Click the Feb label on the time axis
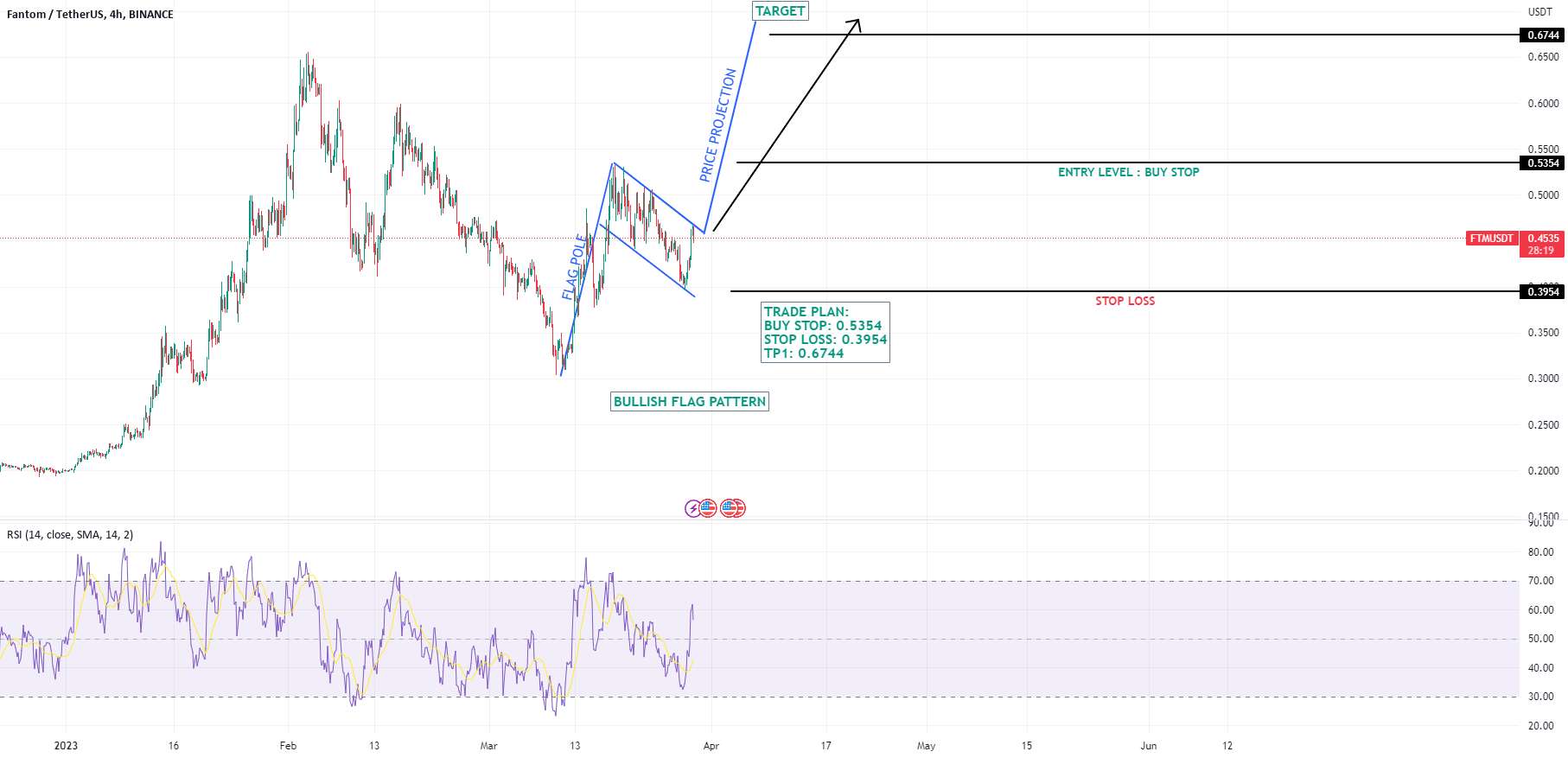1568x758 pixels. pyautogui.click(x=288, y=746)
